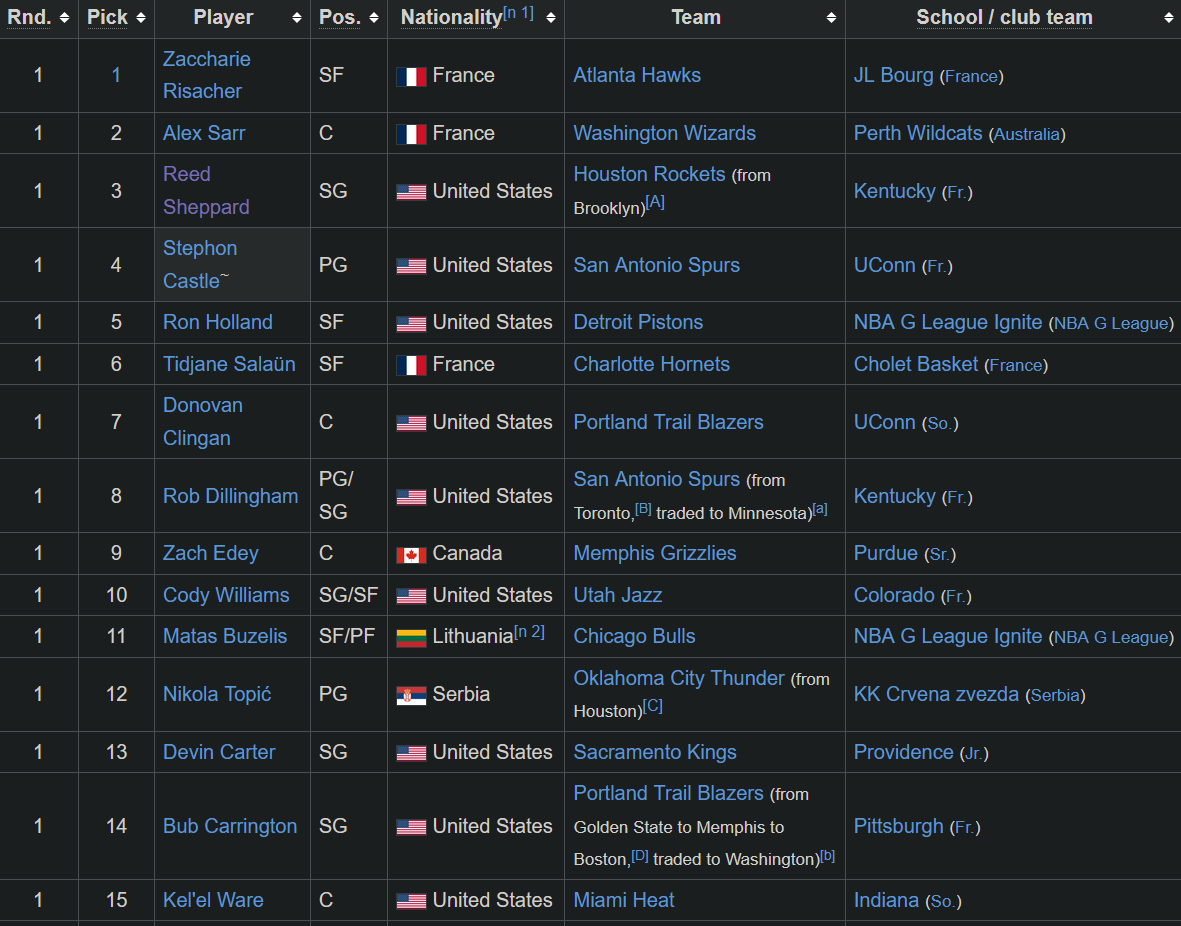The width and height of the screenshot is (1181, 926).
Task: Open Ron Holland player link
Action: (x=218, y=322)
